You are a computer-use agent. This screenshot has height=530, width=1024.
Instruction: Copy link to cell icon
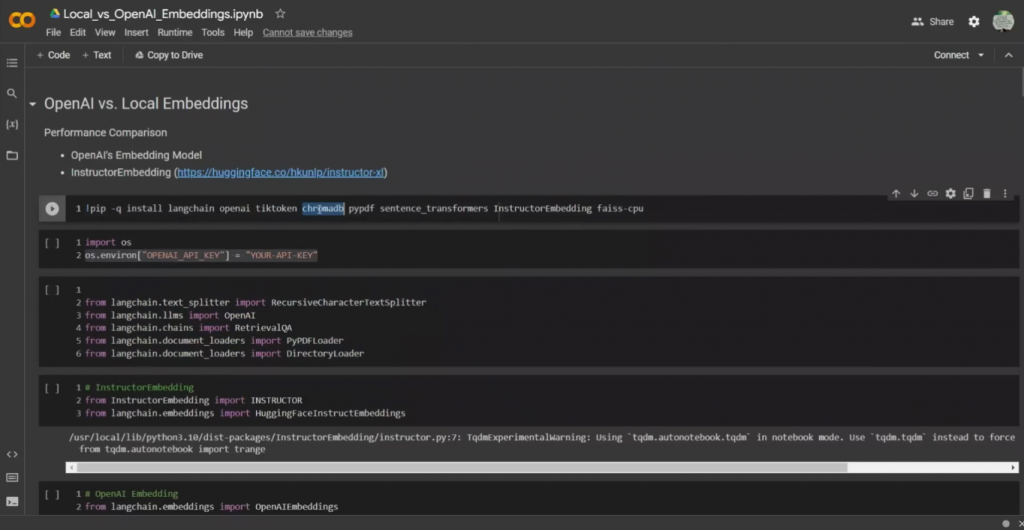click(933, 193)
